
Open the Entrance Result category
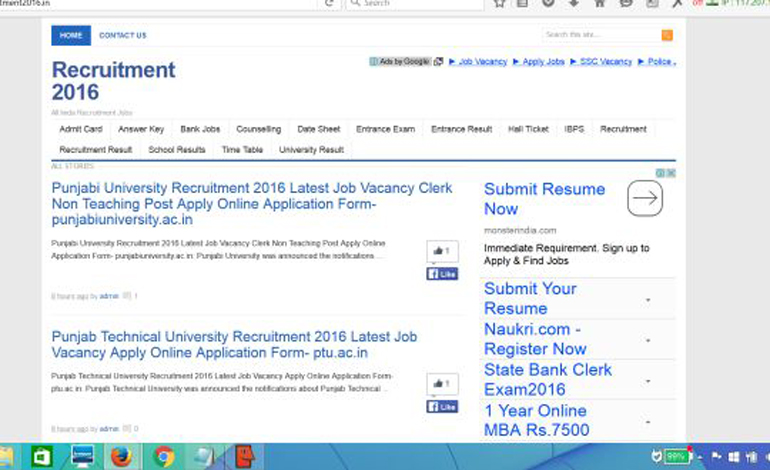point(462,129)
